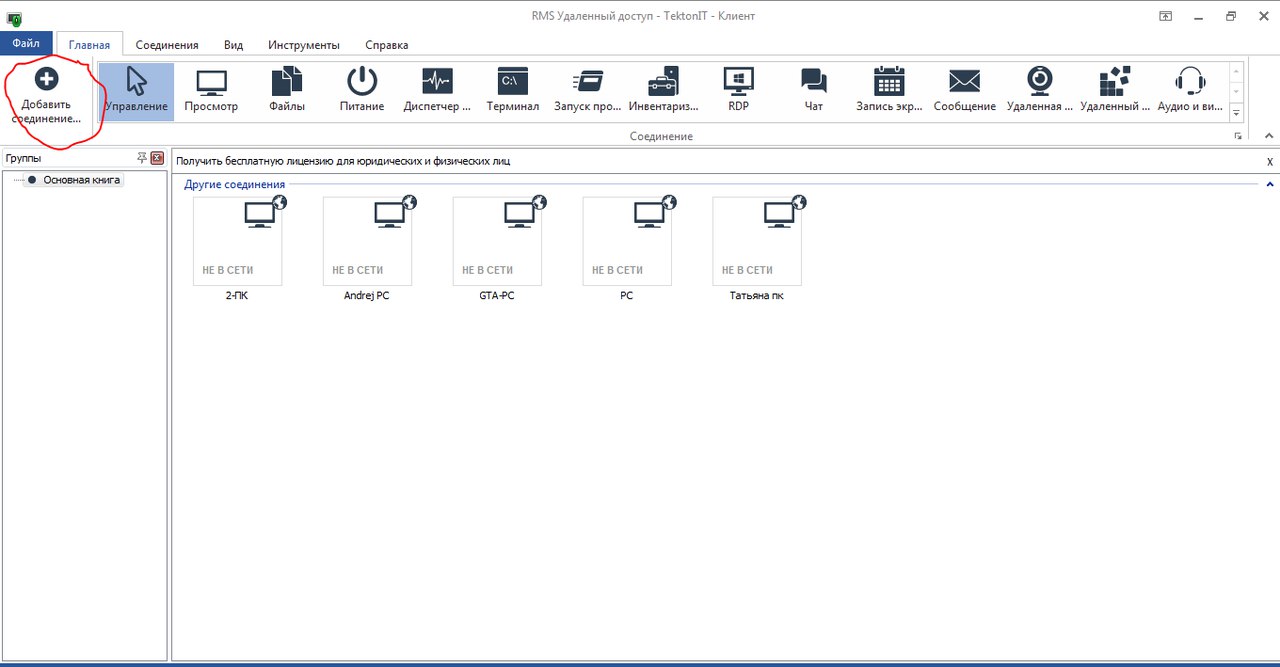Expand the connection modes ribbon gallery
This screenshot has height=667, width=1280.
click(x=1236, y=114)
